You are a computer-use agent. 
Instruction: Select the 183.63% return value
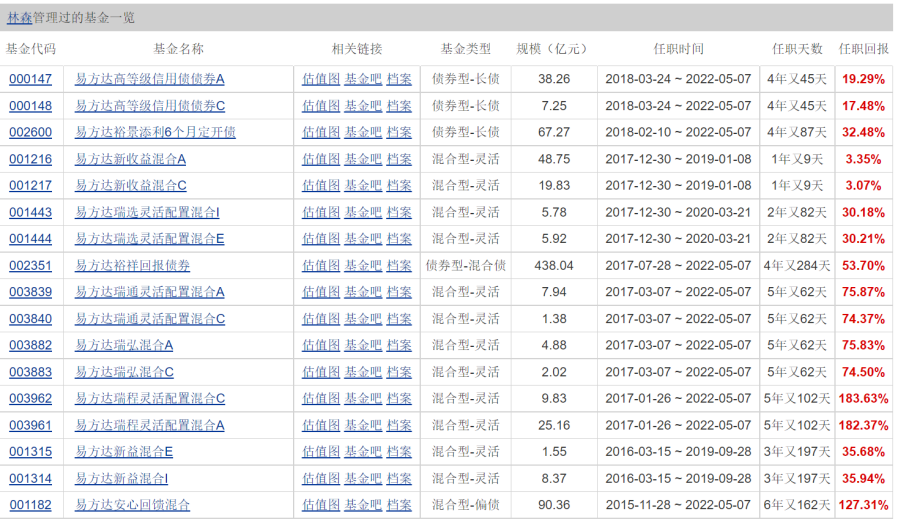pos(864,399)
